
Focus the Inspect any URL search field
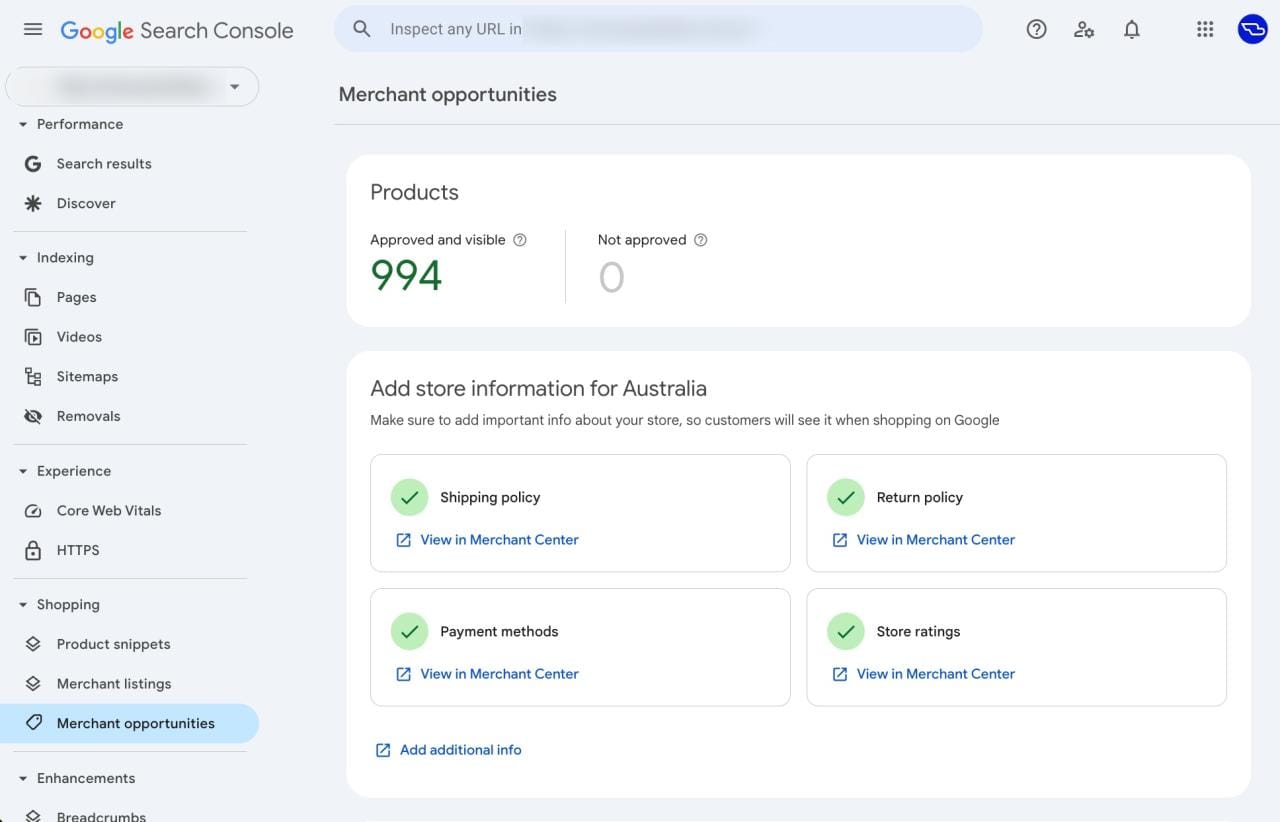(658, 29)
